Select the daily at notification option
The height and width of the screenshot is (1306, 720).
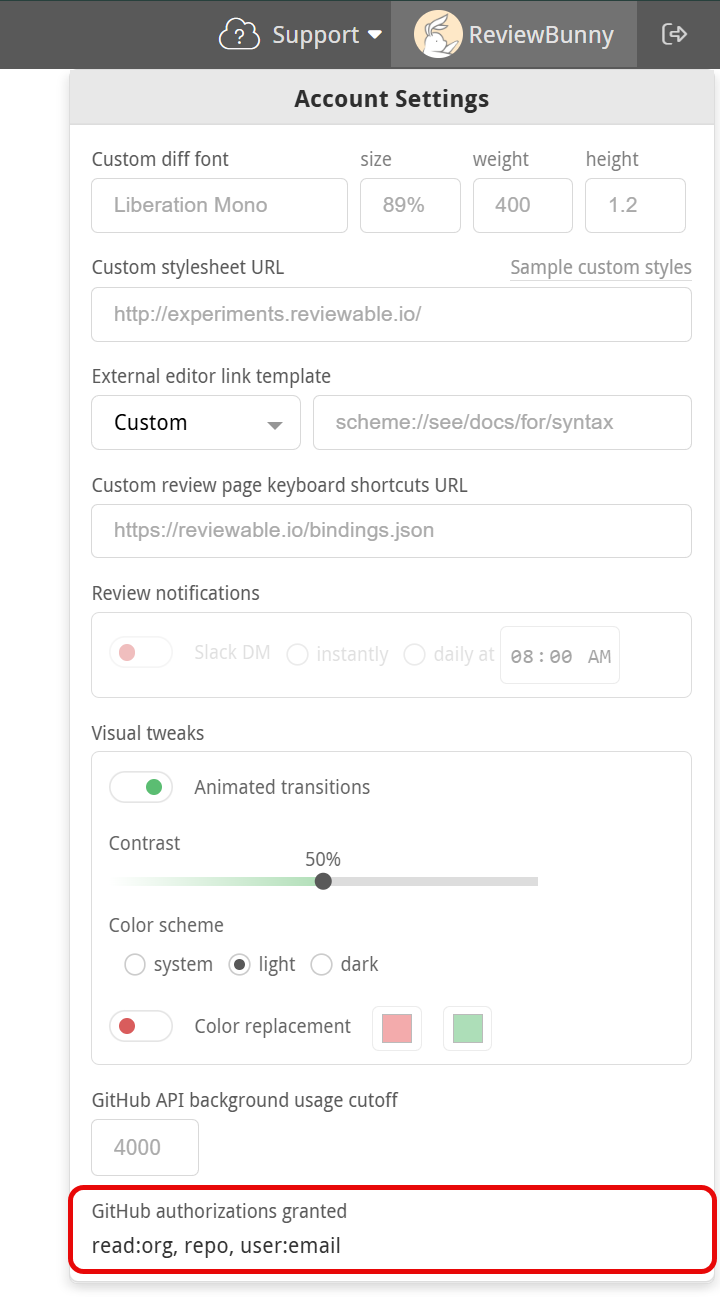pyautogui.click(x=414, y=654)
